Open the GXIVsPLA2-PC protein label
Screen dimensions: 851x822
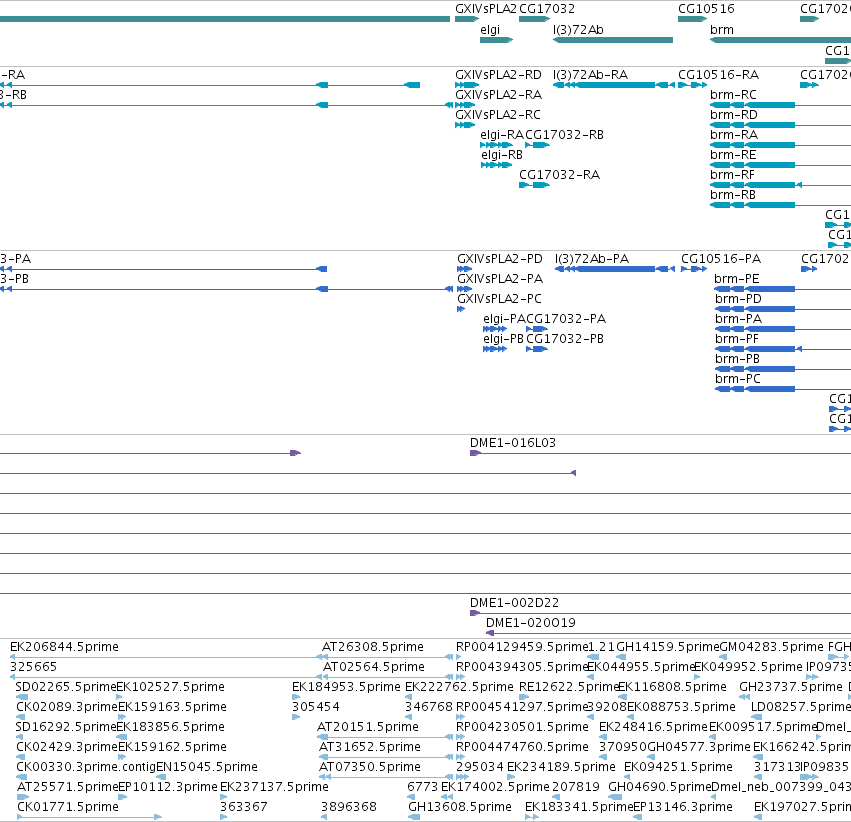[x=499, y=299]
